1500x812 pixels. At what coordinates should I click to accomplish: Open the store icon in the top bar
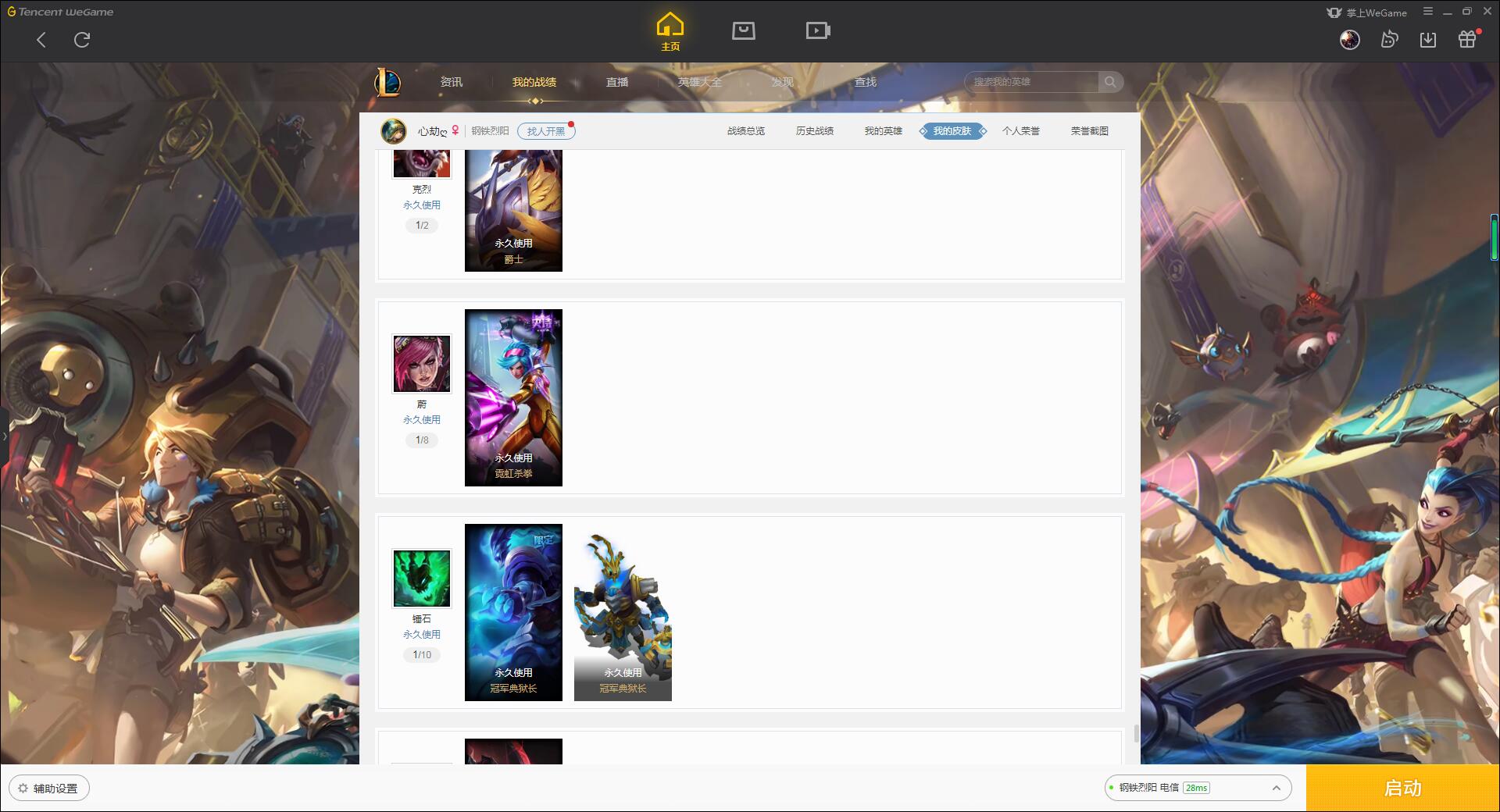743,30
